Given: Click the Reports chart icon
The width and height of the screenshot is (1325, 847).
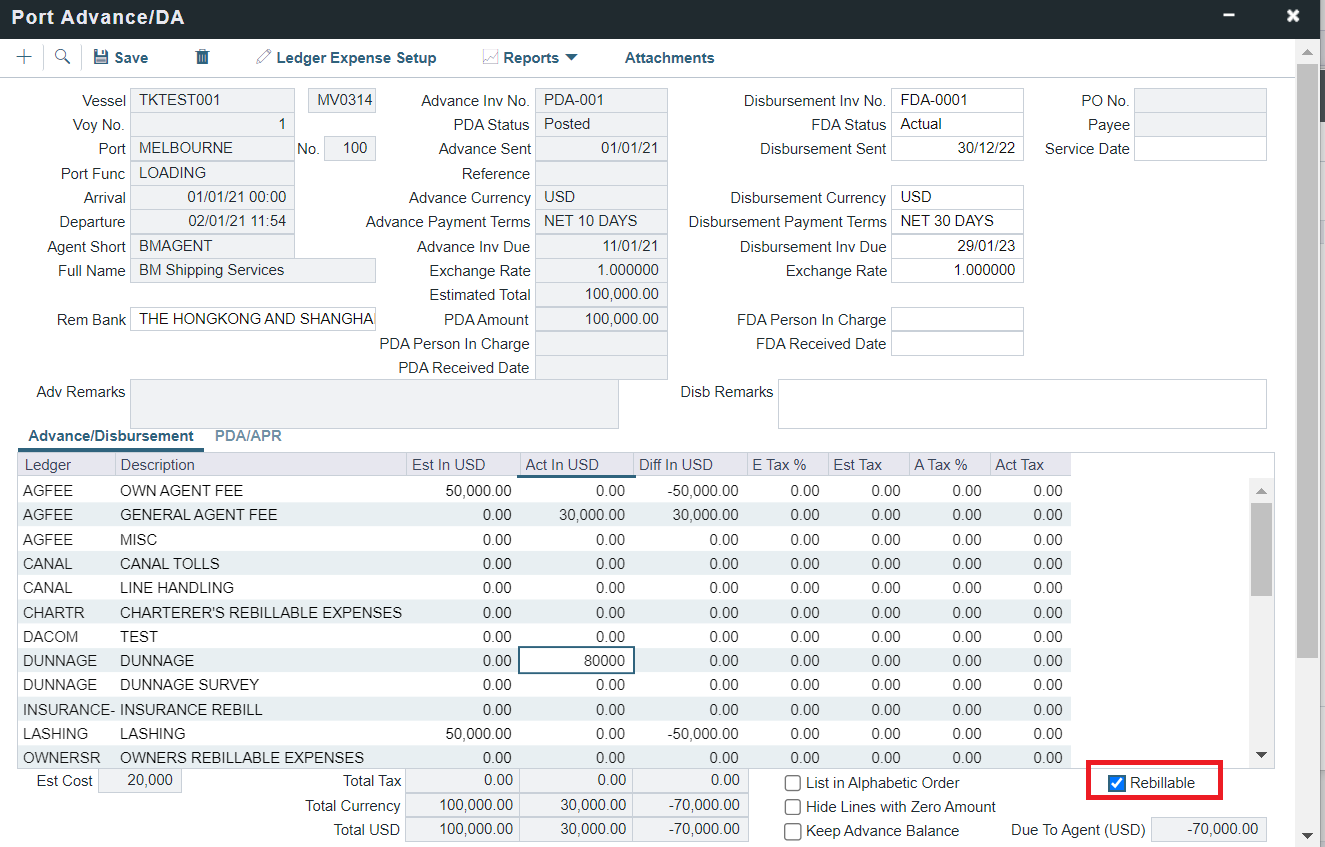Looking at the screenshot, I should [490, 58].
